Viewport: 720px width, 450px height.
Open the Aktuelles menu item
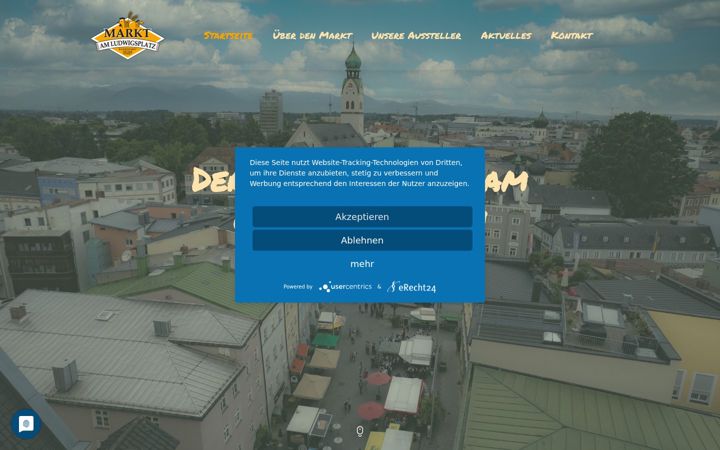point(506,35)
